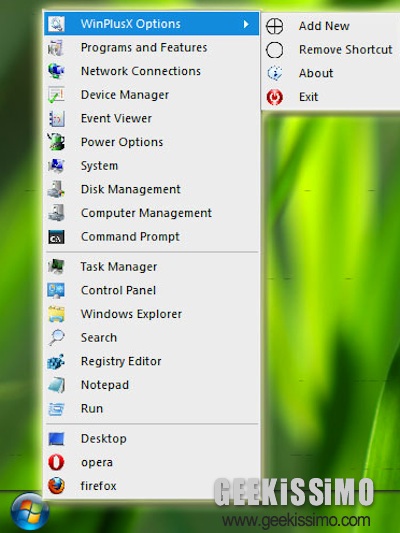Click the Windows Start orb

pos(30,512)
